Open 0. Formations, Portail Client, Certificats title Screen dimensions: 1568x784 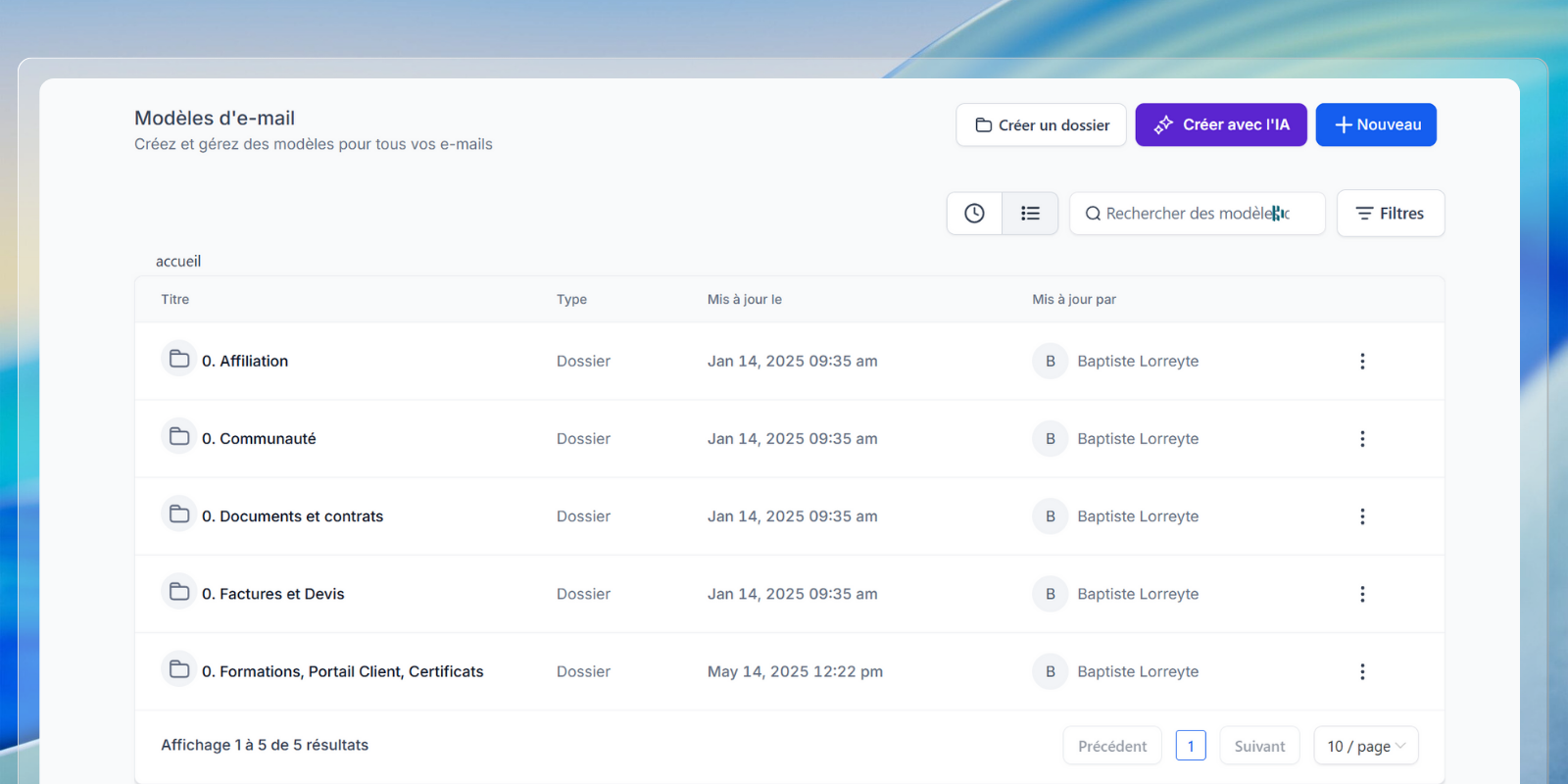[343, 671]
